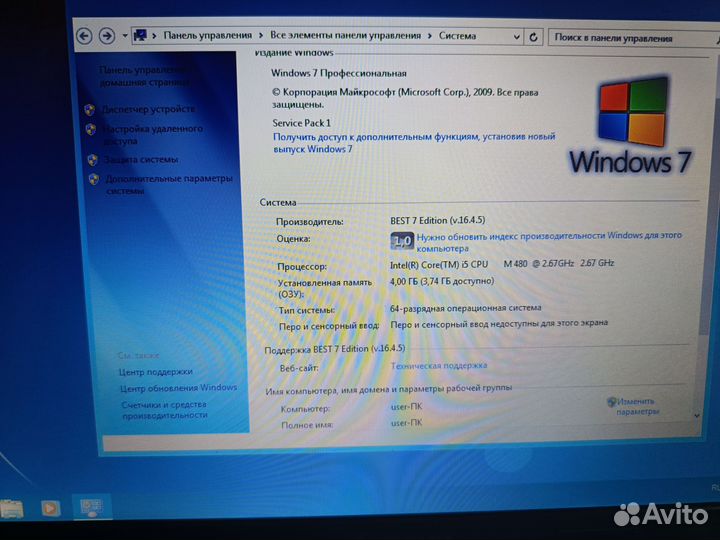Click the computer icon in address bar
720x540 pixels.
pos(140,35)
